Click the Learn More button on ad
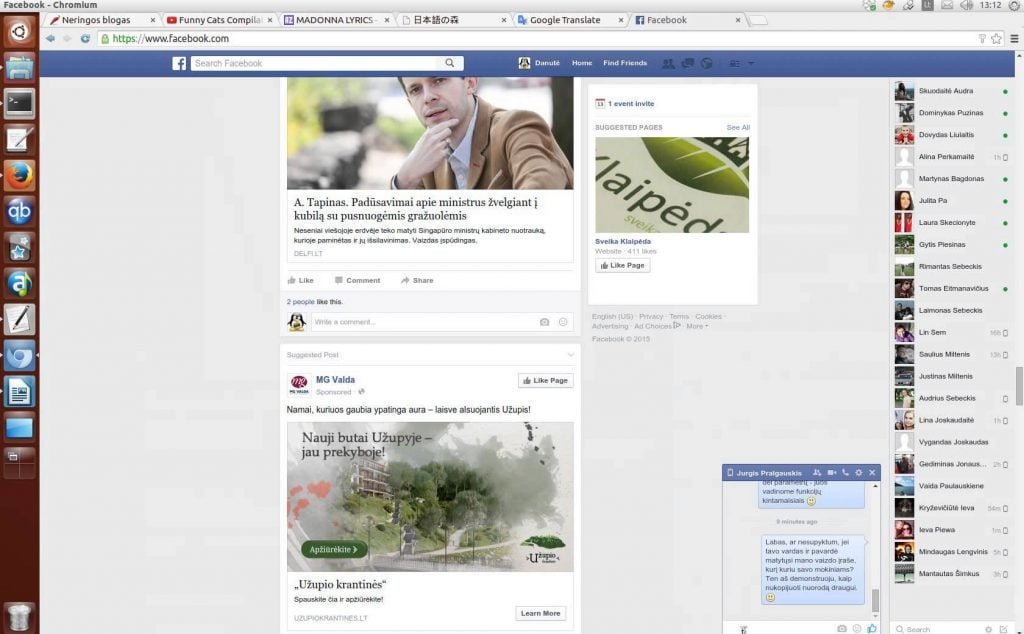This screenshot has height=634, width=1024. tap(540, 614)
